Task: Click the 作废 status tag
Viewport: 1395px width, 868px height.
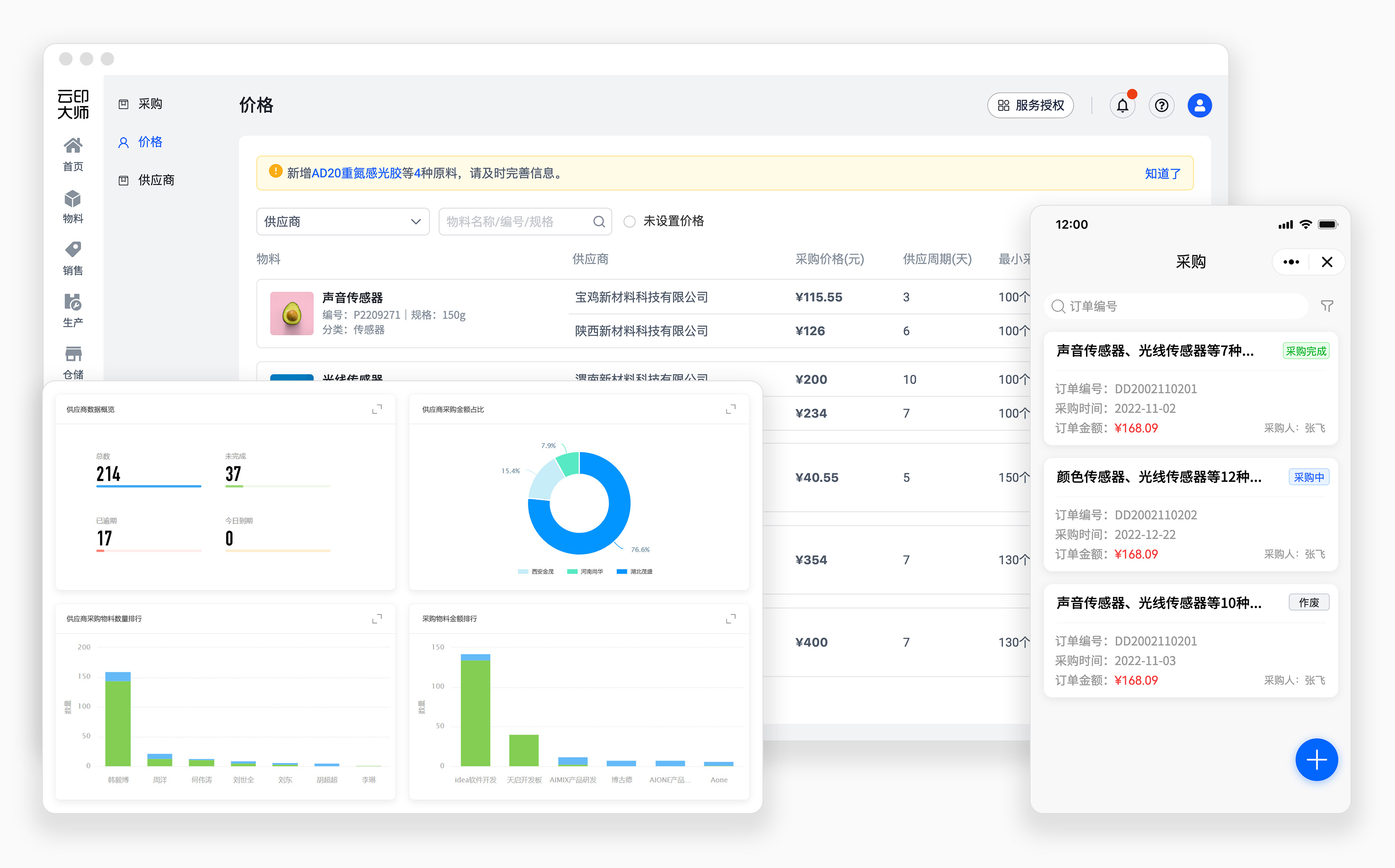Action: [1309, 603]
